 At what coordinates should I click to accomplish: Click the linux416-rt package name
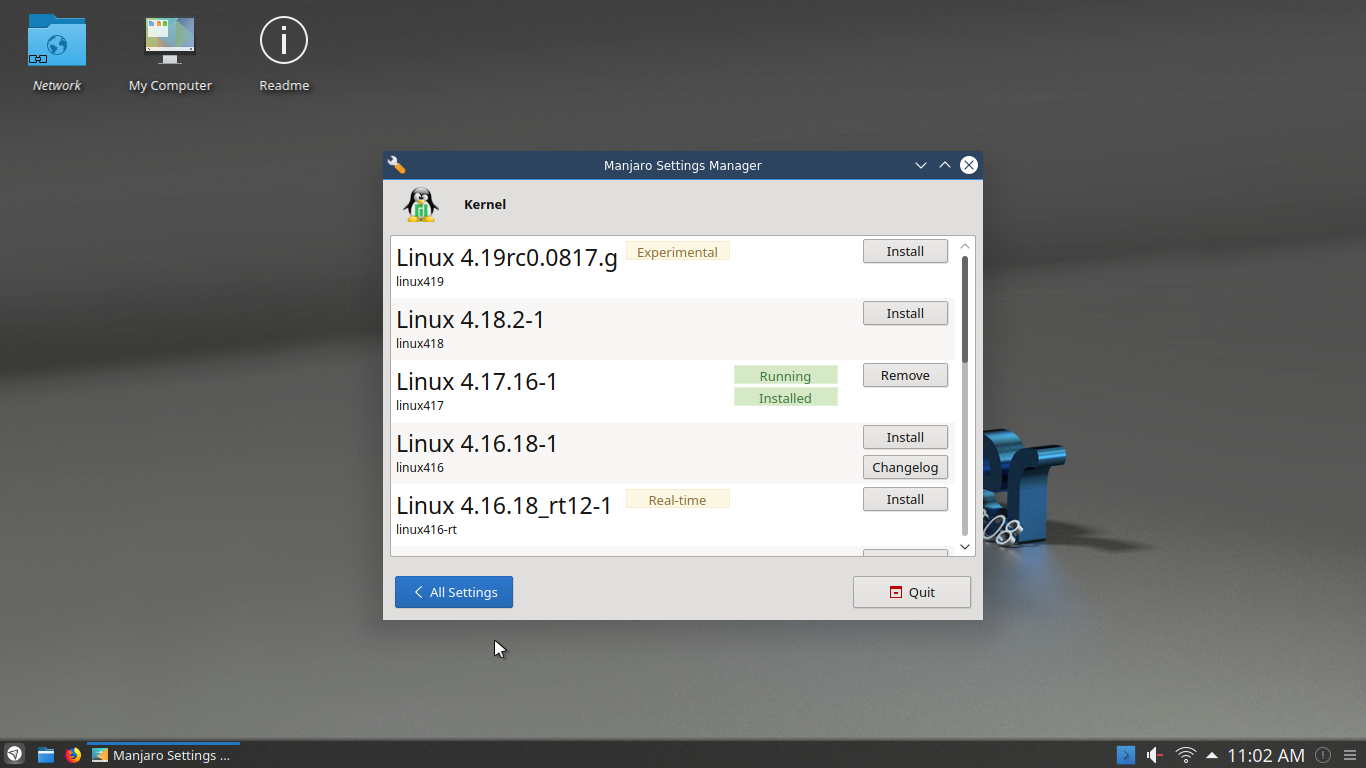click(426, 530)
